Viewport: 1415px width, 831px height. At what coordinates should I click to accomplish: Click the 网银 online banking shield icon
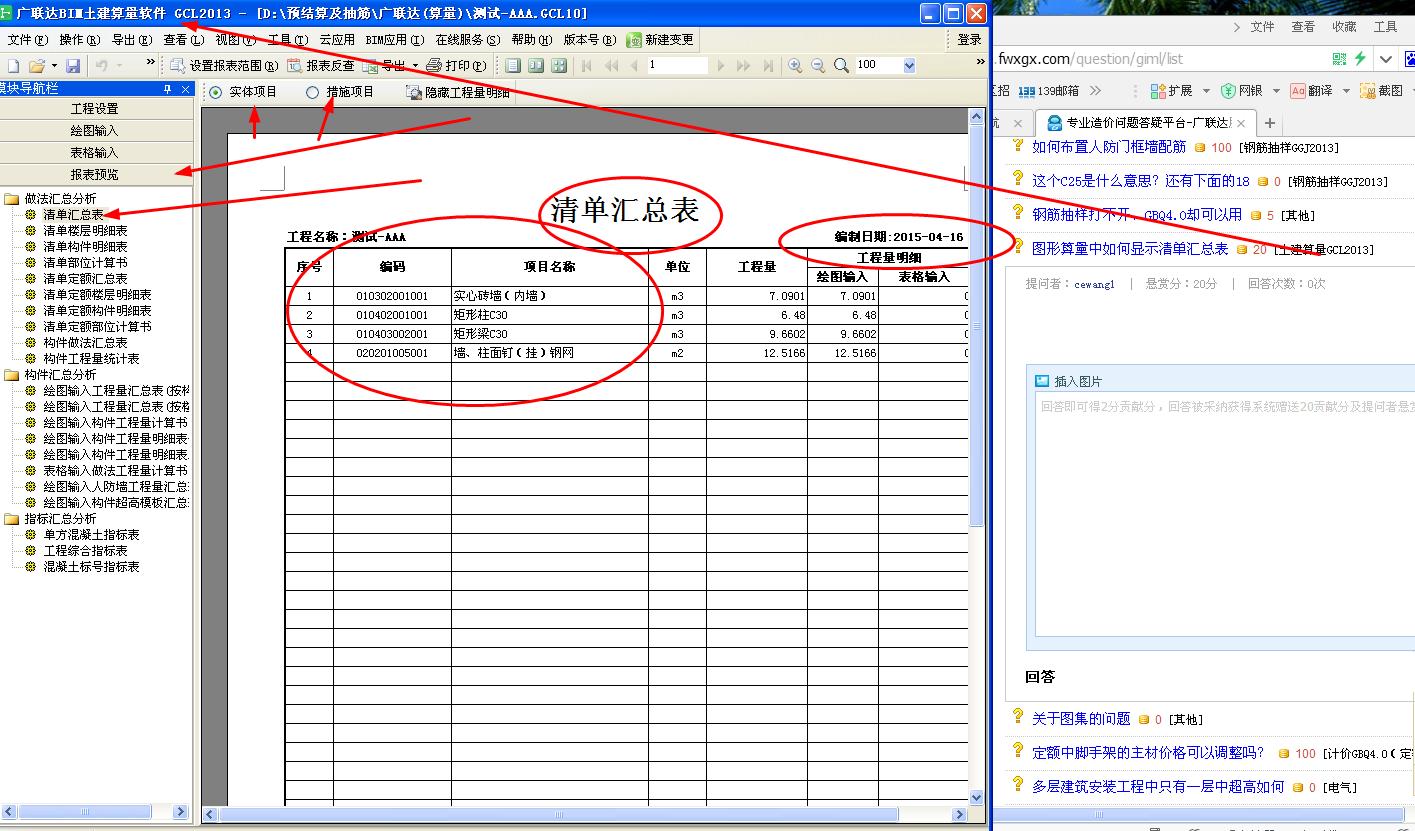(1228, 90)
